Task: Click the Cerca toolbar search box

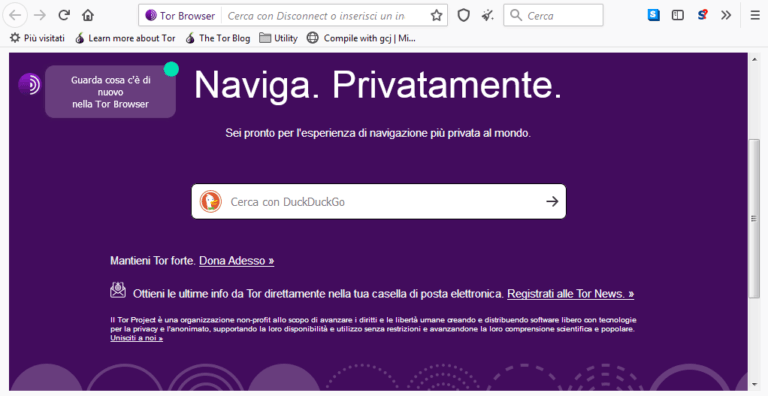Action: click(x=553, y=16)
